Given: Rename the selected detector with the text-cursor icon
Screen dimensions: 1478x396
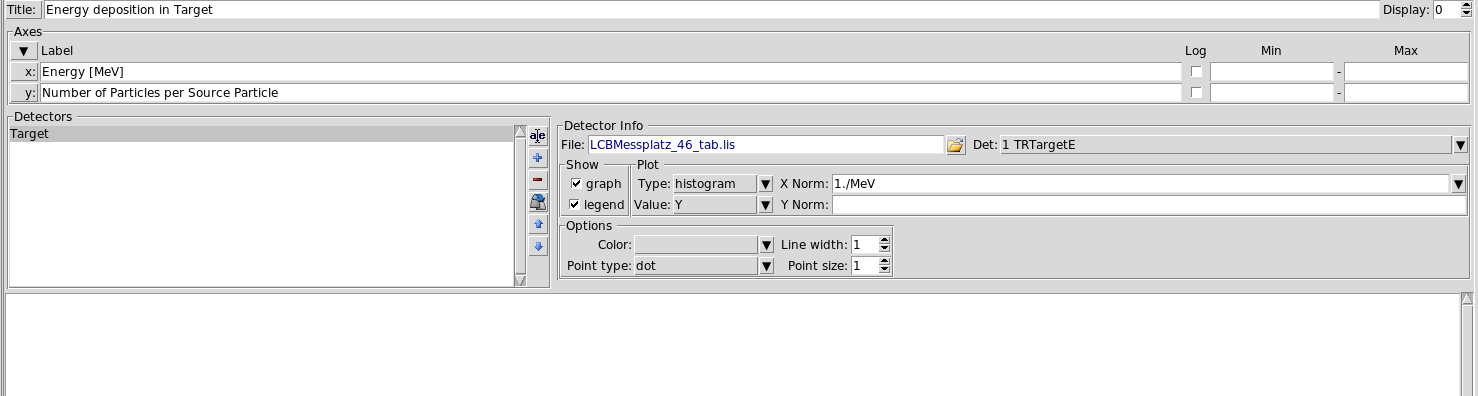Looking at the screenshot, I should [538, 136].
